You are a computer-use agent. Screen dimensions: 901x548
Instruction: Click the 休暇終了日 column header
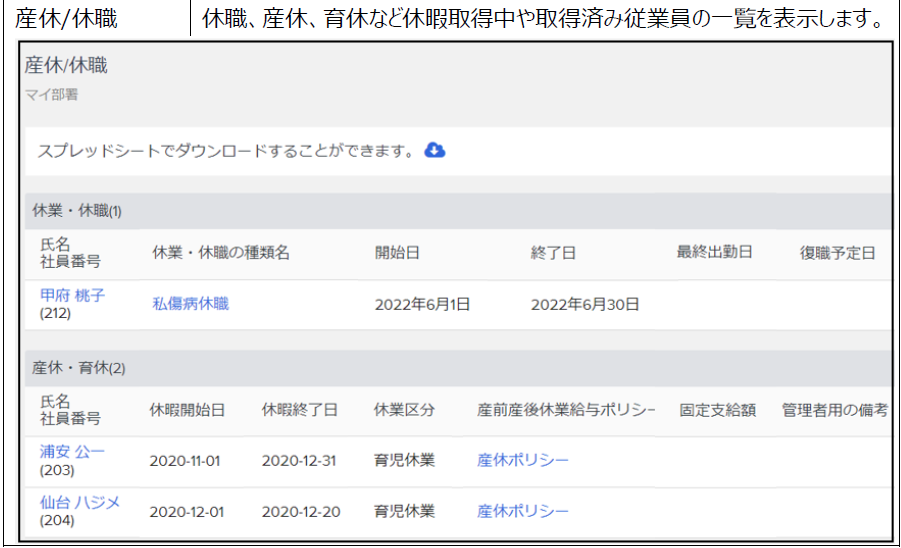(x=300, y=410)
